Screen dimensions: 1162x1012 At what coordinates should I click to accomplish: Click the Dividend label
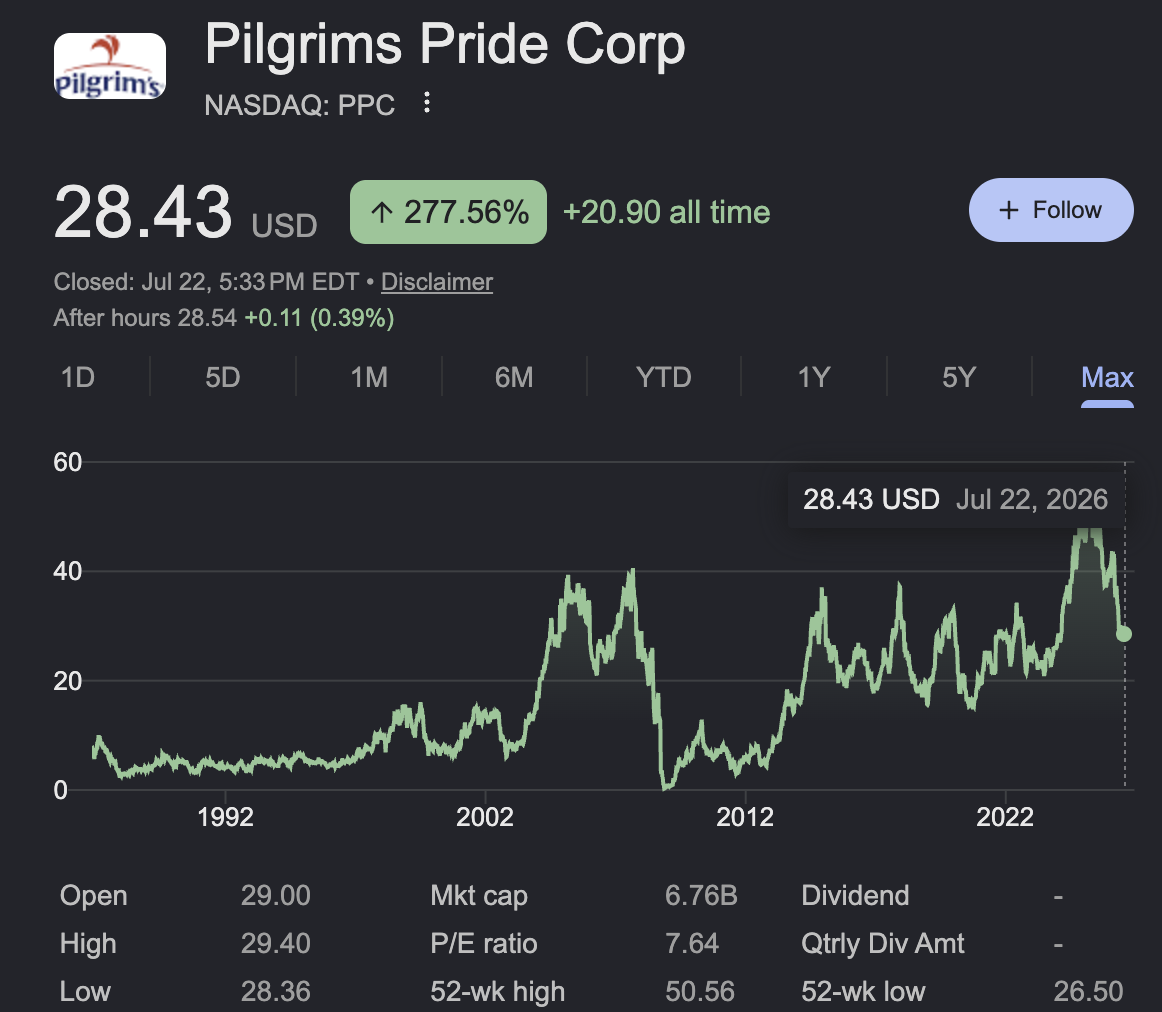coord(855,895)
